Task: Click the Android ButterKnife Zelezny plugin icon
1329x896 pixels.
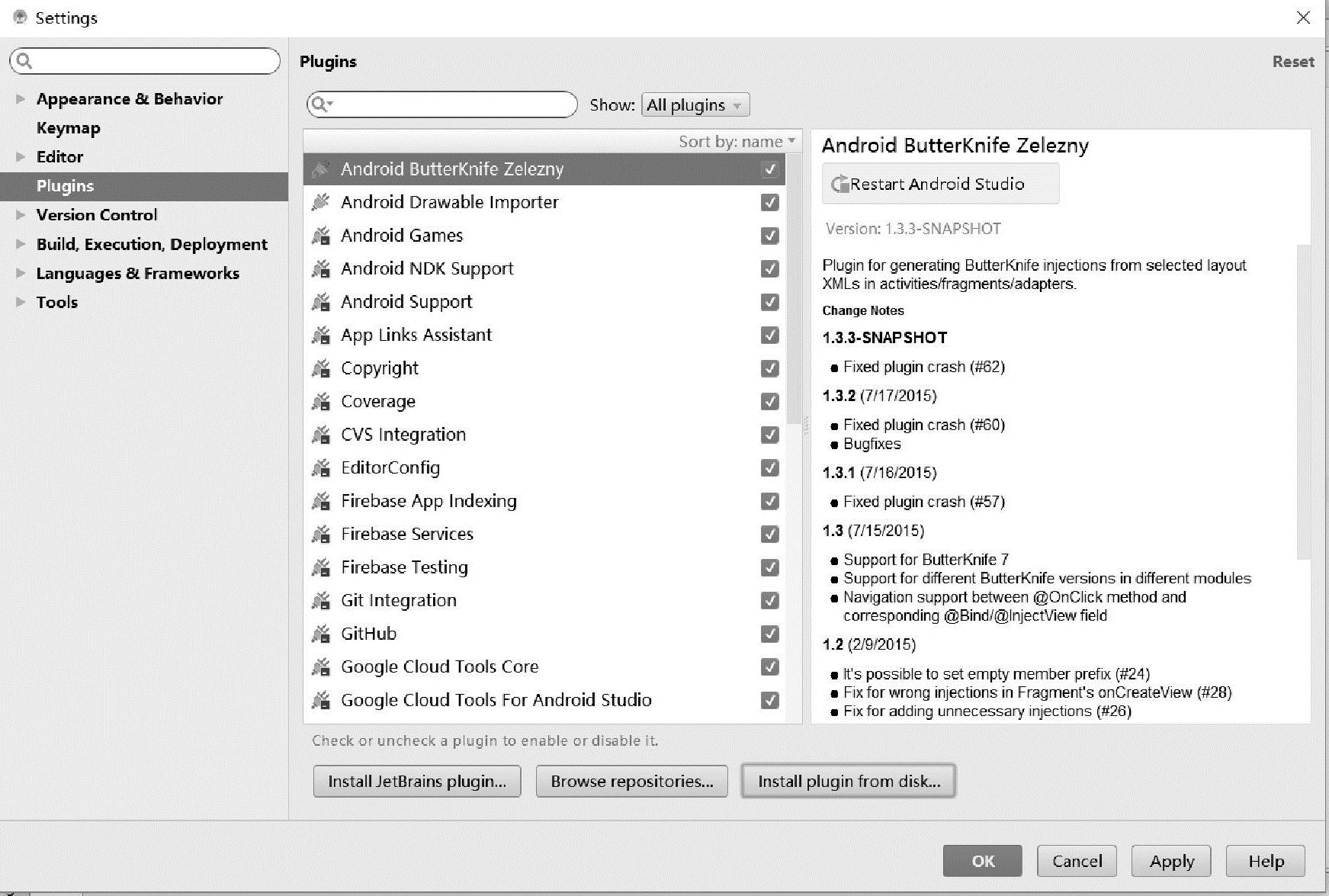Action: 321,169
